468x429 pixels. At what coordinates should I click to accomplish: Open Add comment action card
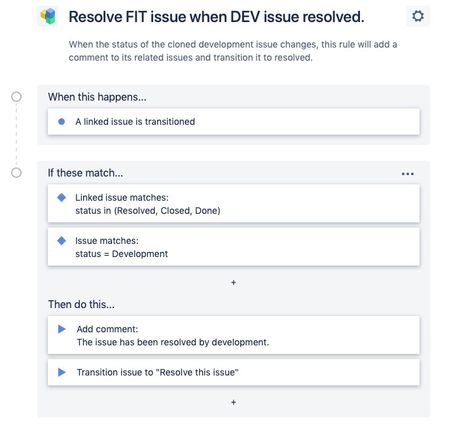tap(233, 335)
